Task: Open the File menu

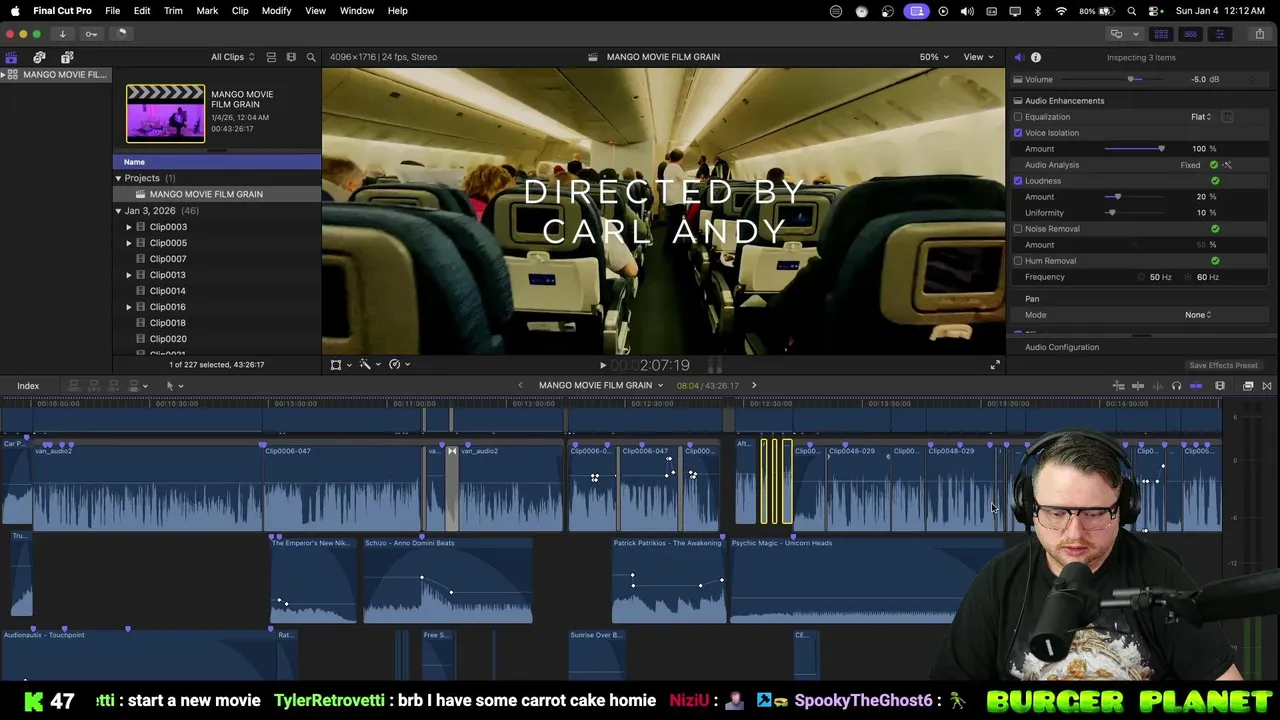Action: 112,11
